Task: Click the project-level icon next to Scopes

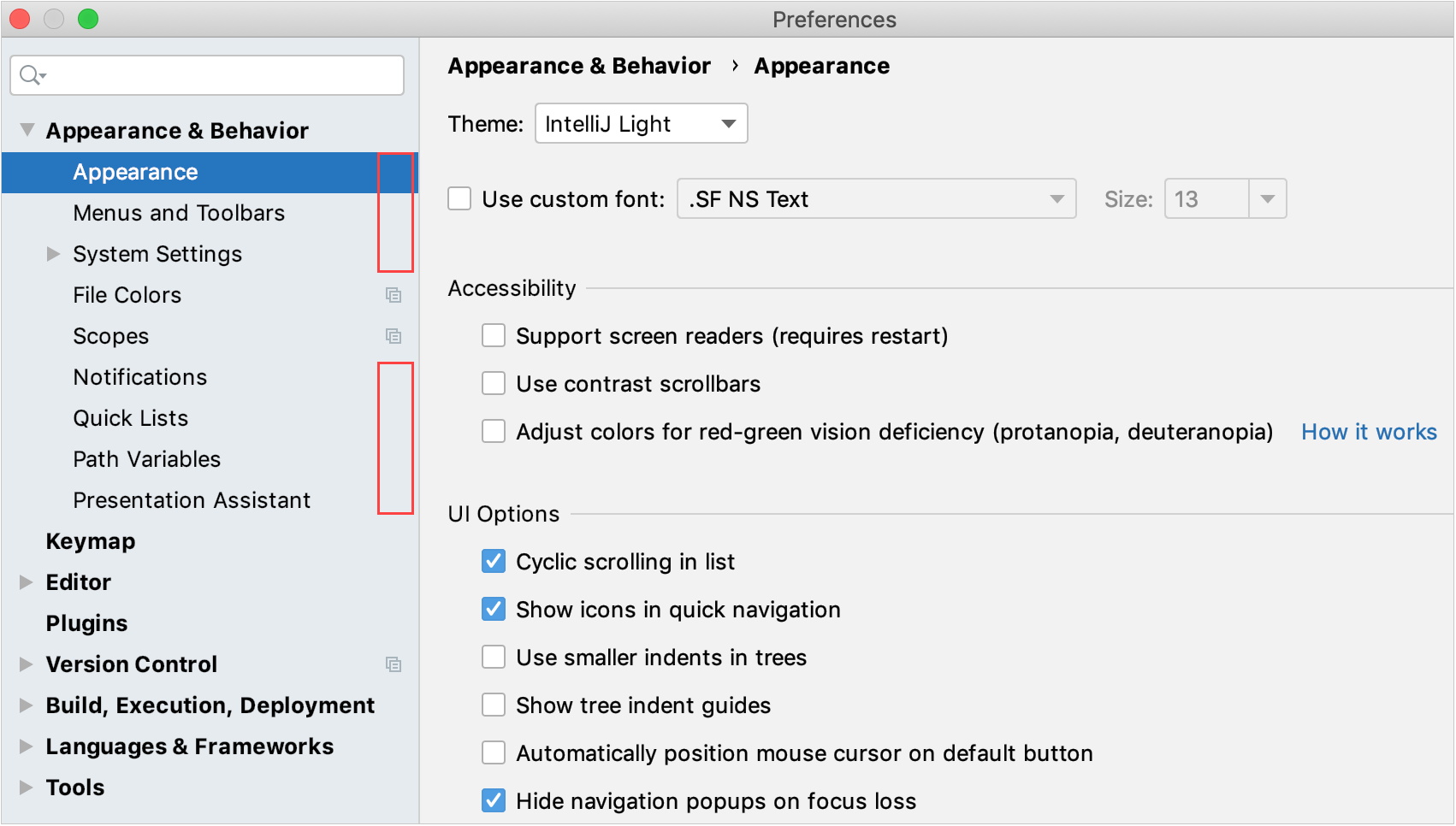Action: point(394,336)
